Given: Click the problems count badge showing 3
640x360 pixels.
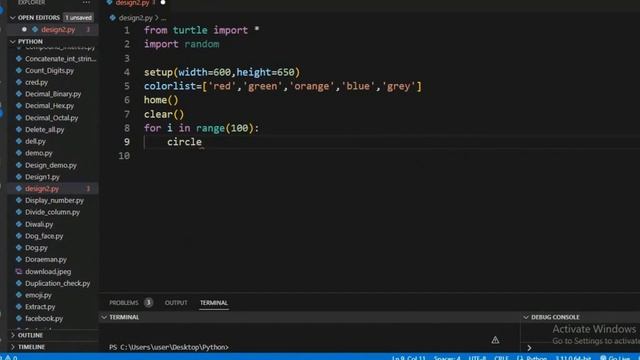Looking at the screenshot, I should click(x=149, y=303).
